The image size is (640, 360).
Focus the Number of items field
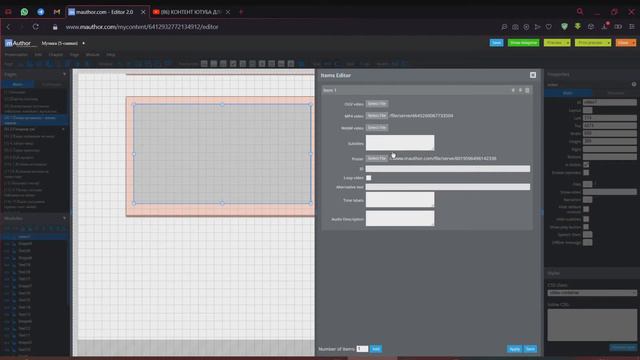click(x=362, y=349)
